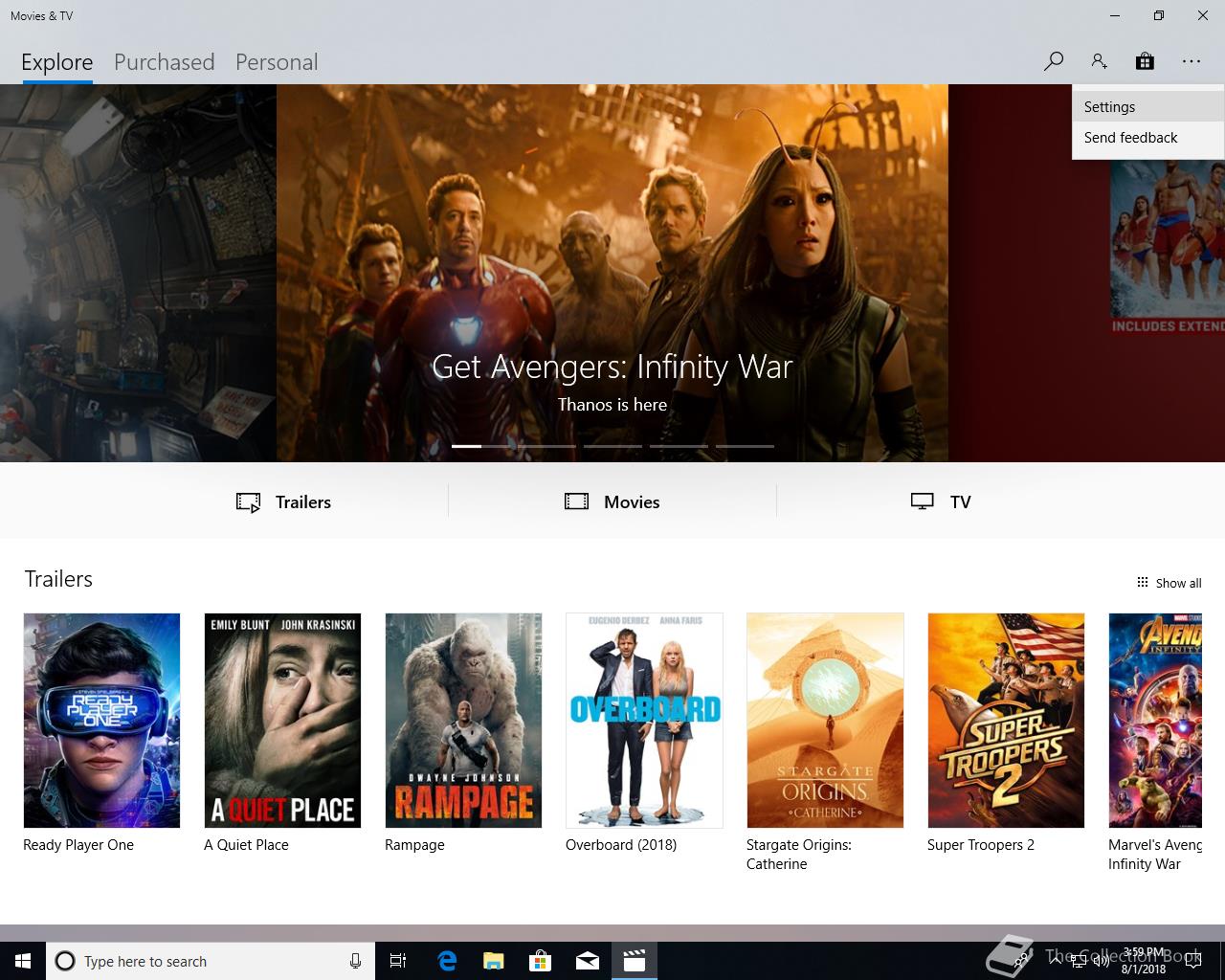Screen dimensions: 1225x980
Task: Open the Ready Player One poster
Action: point(101,721)
